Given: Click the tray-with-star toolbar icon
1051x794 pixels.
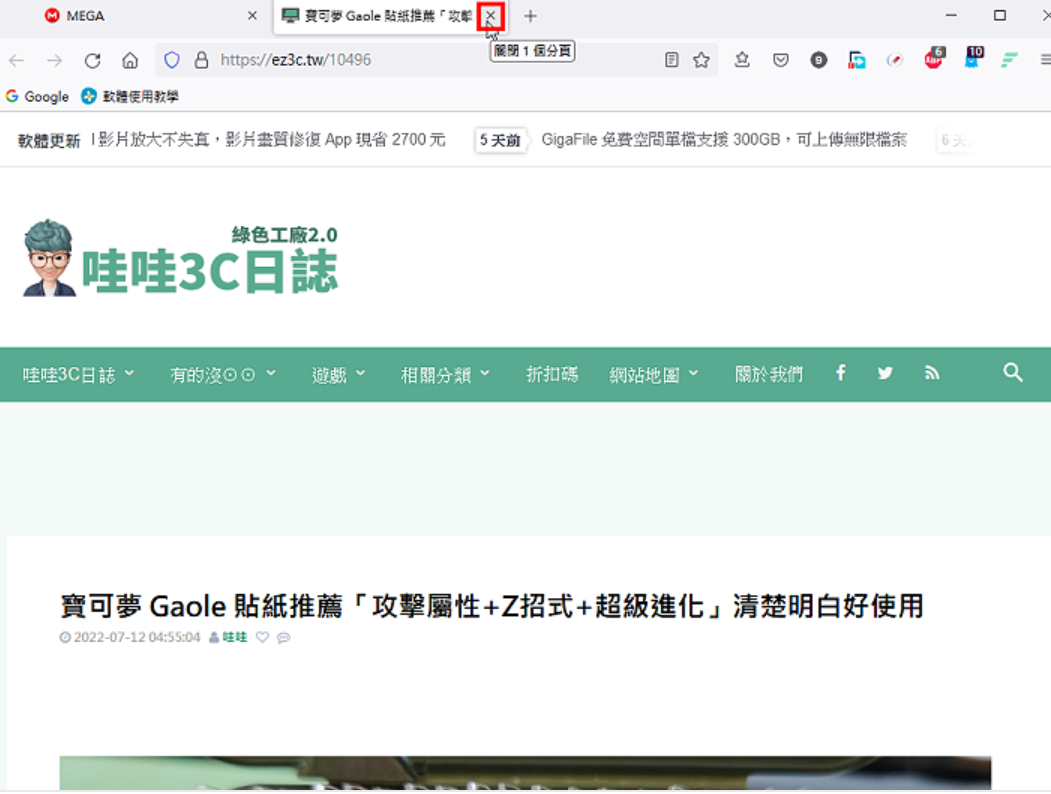Looking at the screenshot, I should click(x=742, y=60).
